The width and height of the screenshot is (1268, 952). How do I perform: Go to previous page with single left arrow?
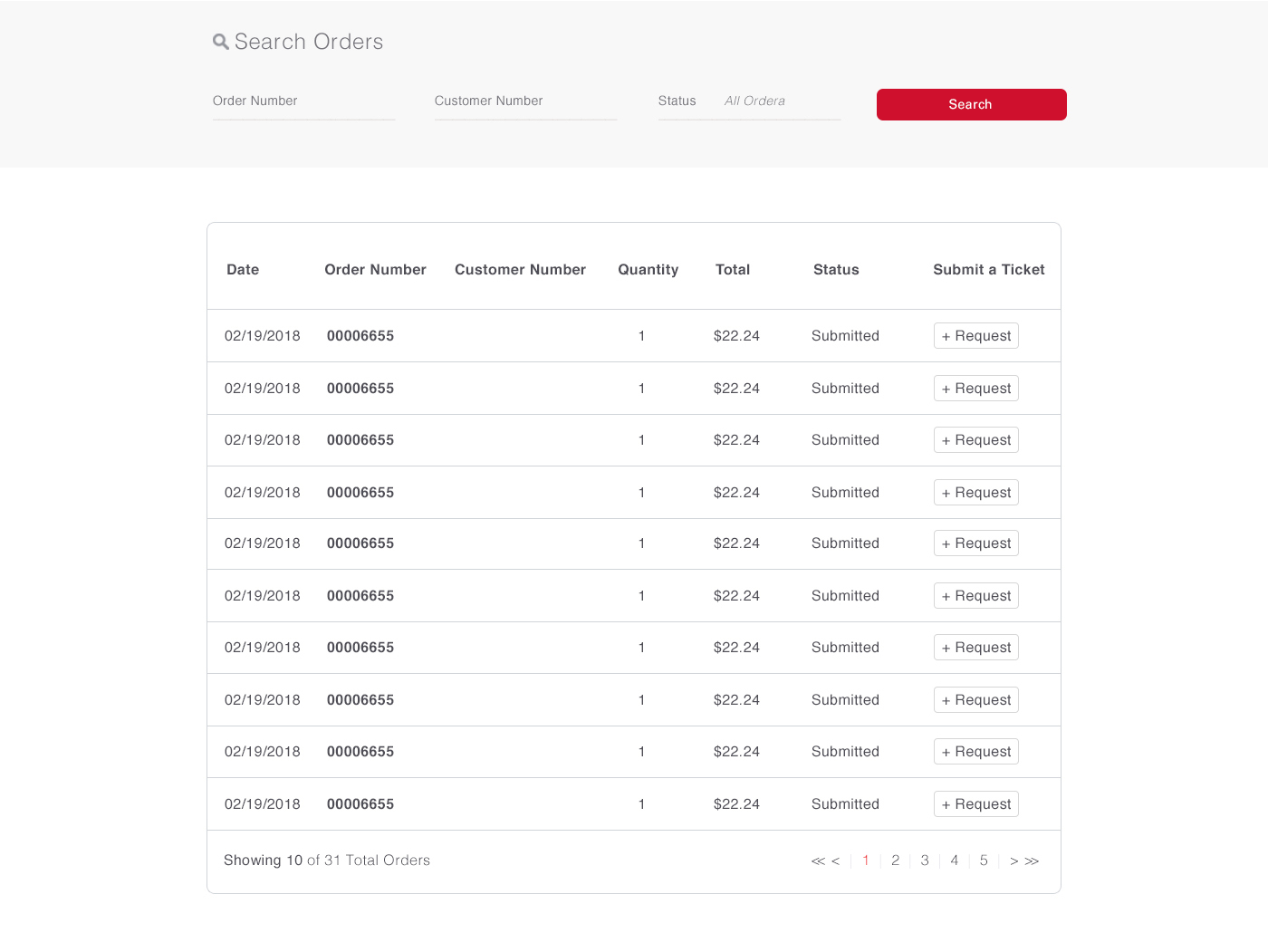[835, 861]
